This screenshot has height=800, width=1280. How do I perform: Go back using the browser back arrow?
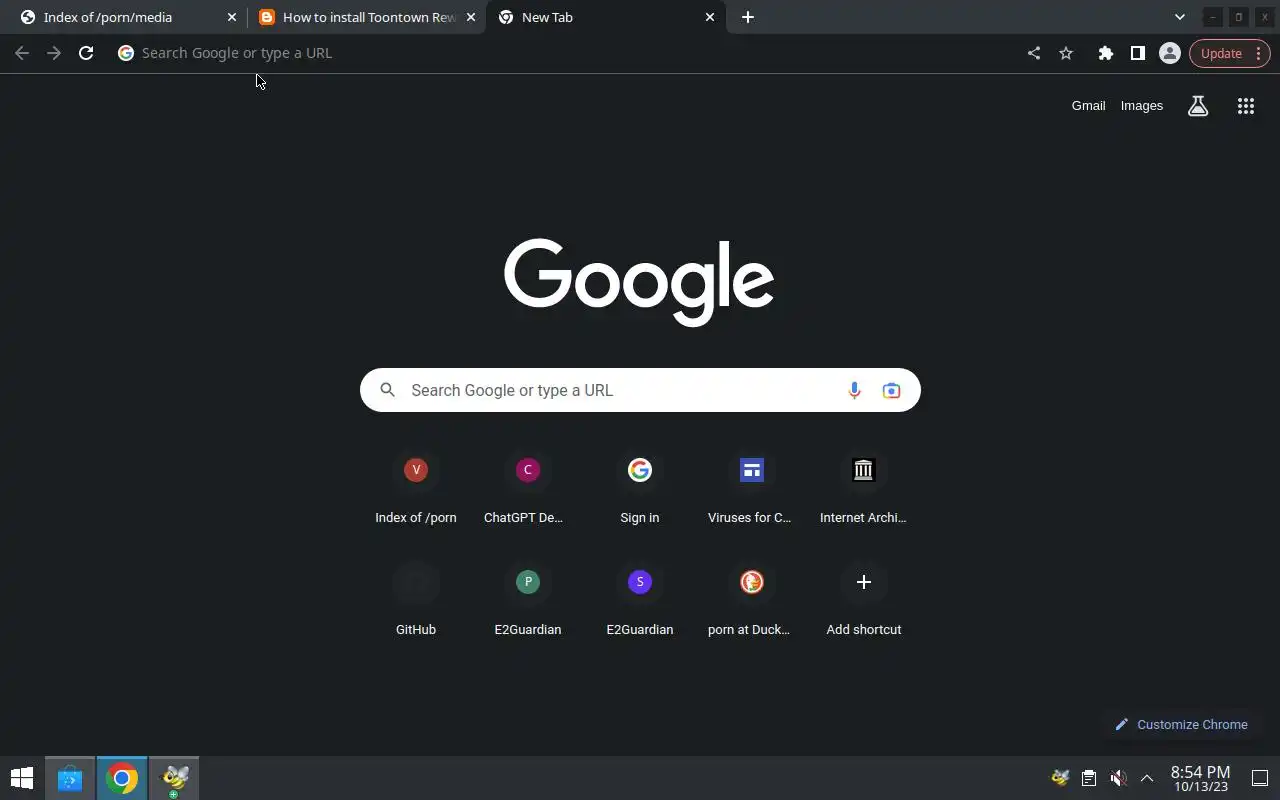22,53
